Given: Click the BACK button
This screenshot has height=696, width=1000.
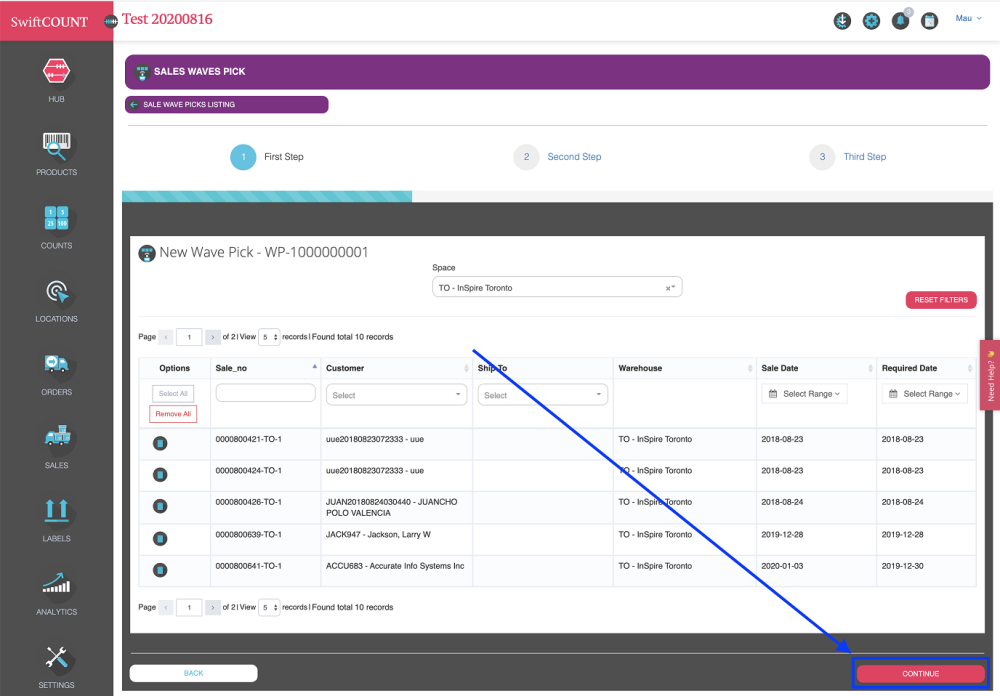Looking at the screenshot, I should click(x=193, y=673).
